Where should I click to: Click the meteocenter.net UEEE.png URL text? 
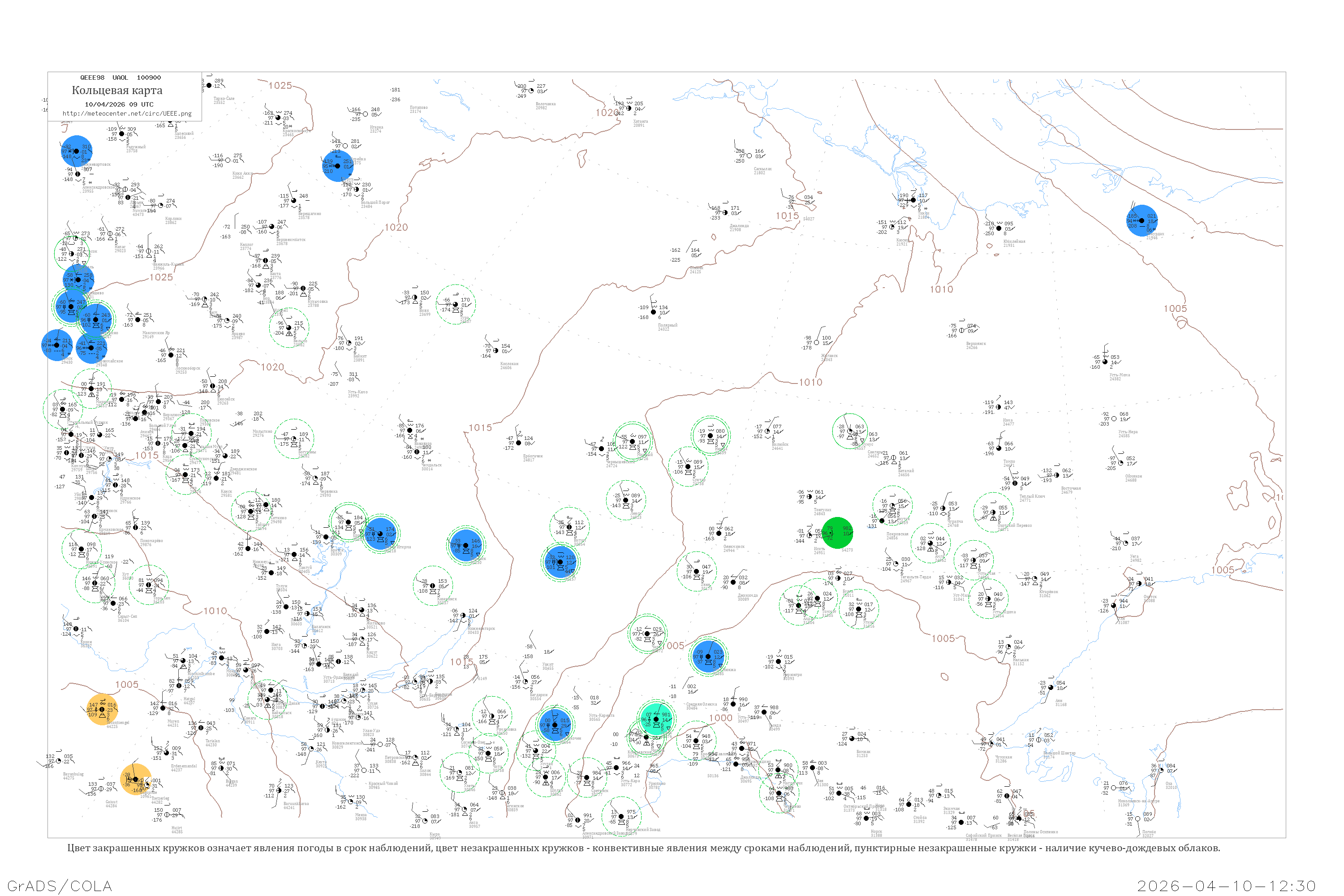127,114
